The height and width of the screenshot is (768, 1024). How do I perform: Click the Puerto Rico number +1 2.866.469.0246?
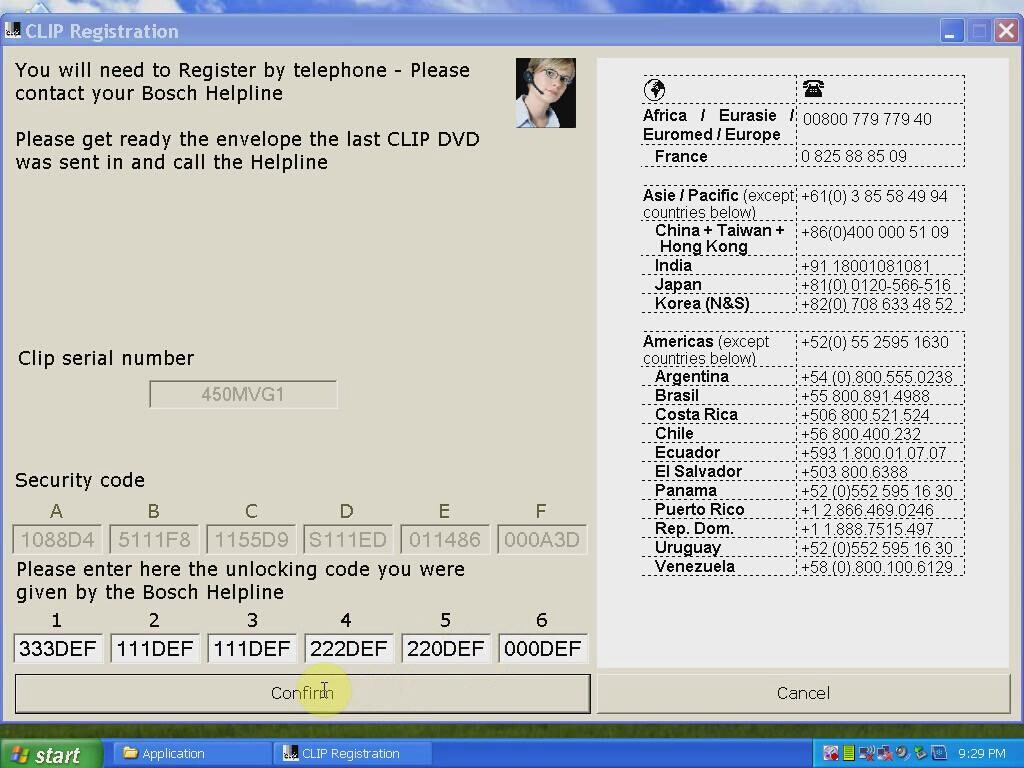coord(867,510)
